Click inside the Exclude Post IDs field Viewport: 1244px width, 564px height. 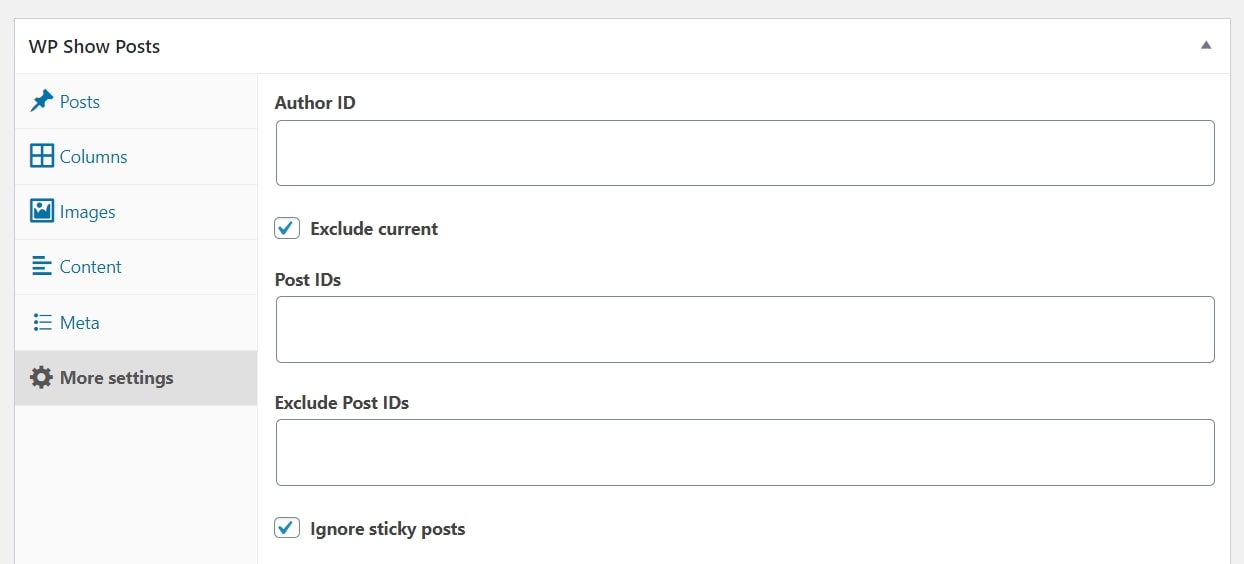tap(744, 452)
